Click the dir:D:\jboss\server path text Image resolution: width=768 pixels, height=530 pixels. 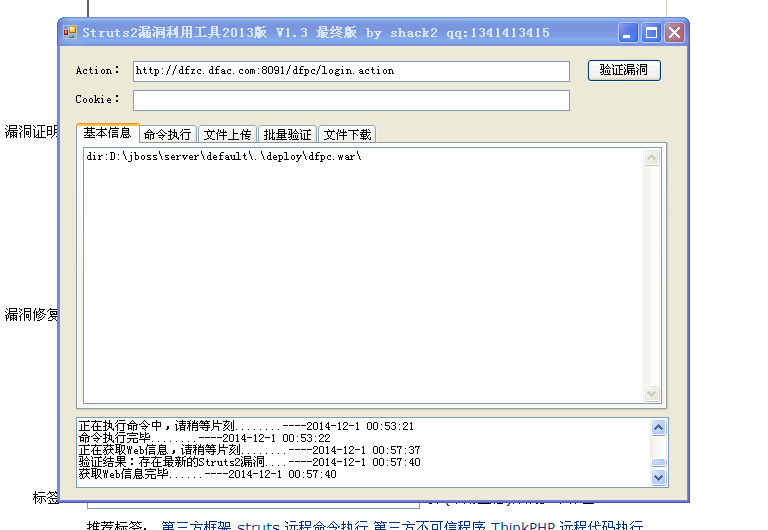(x=224, y=157)
